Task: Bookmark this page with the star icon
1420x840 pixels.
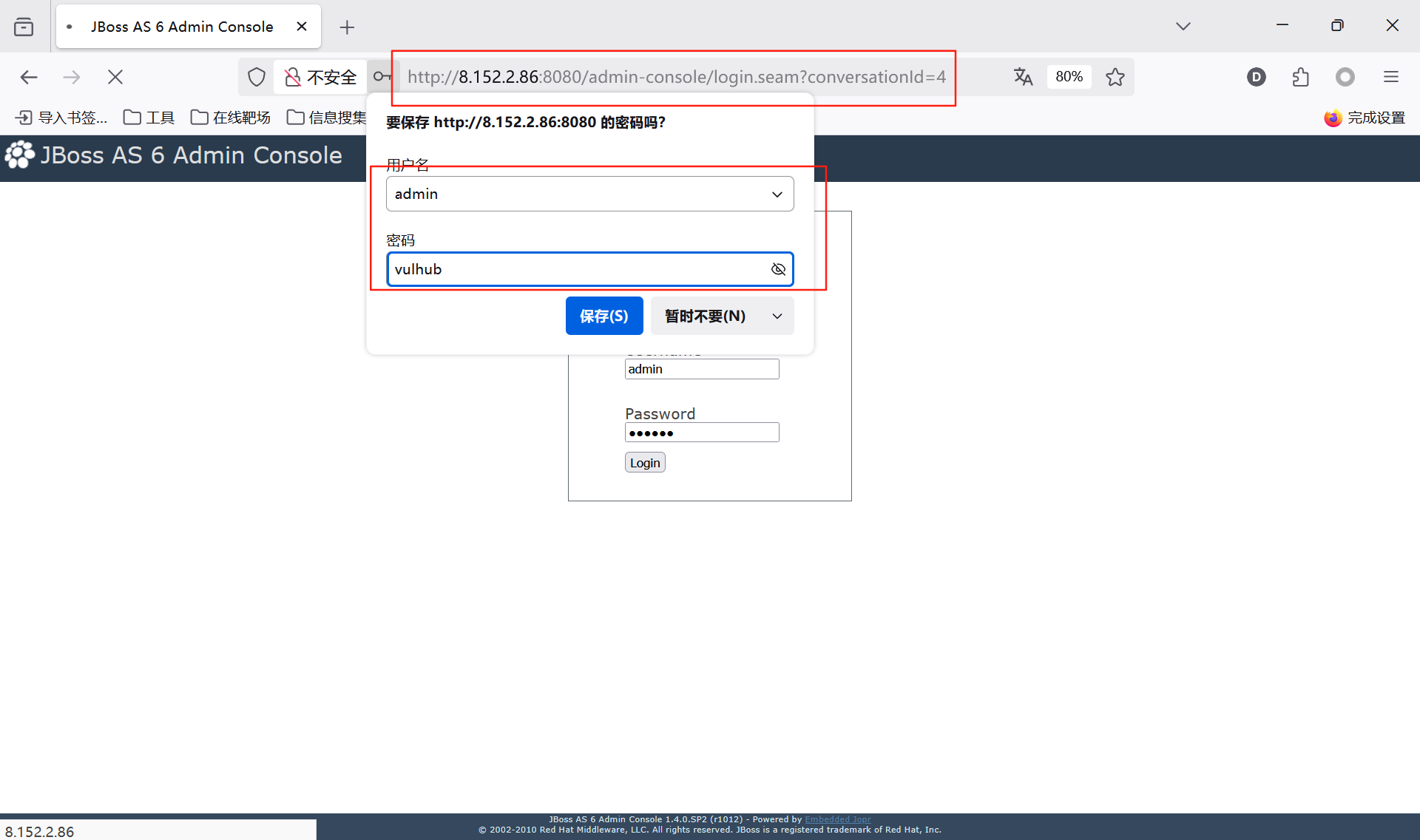Action: 1115,77
